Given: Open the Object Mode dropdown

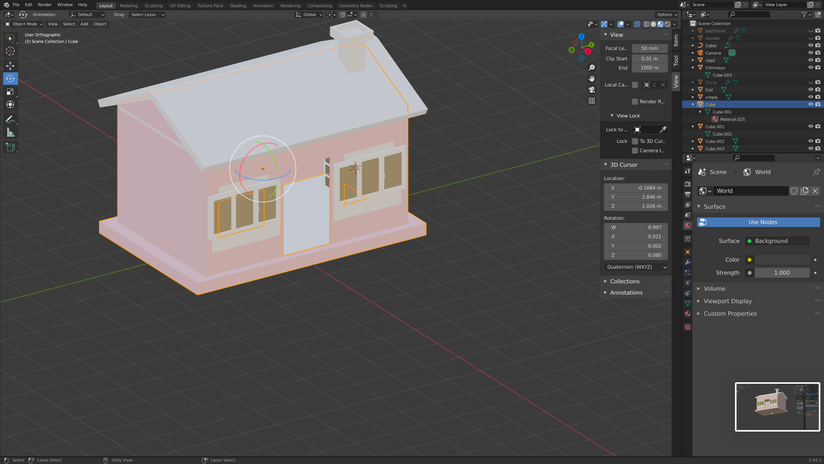Looking at the screenshot, I should (24, 24).
